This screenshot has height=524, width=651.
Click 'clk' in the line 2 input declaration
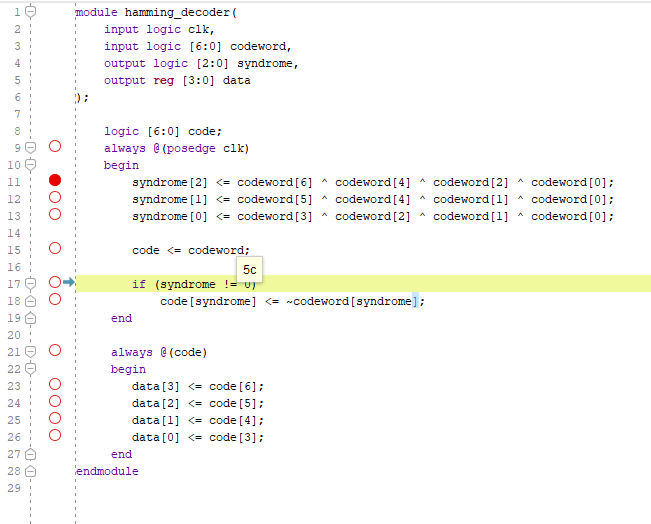tap(198, 29)
